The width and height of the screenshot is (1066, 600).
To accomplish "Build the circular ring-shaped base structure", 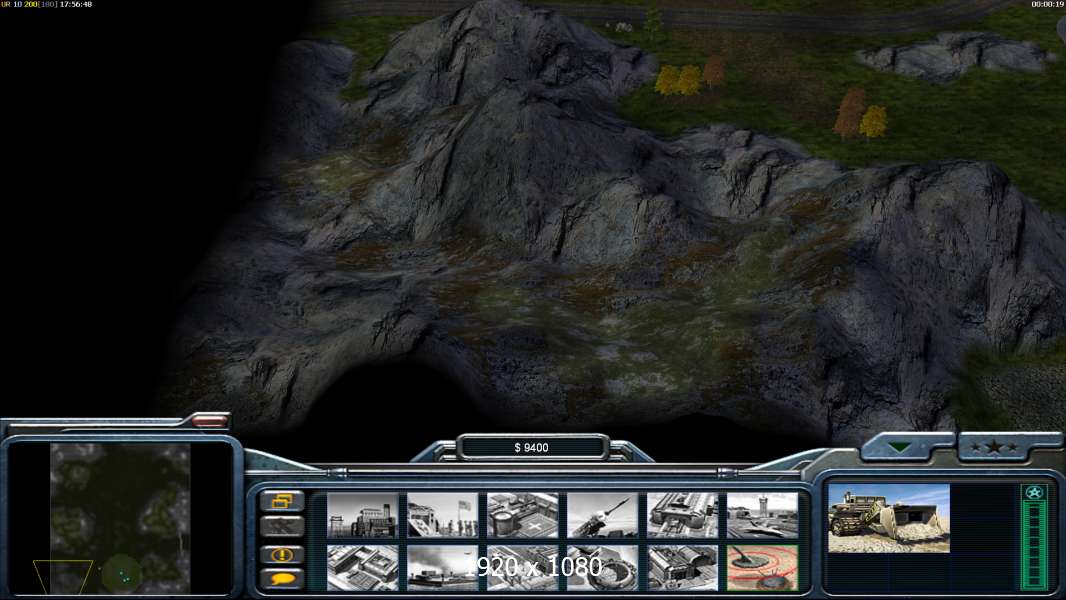I will pyautogui.click(x=602, y=567).
